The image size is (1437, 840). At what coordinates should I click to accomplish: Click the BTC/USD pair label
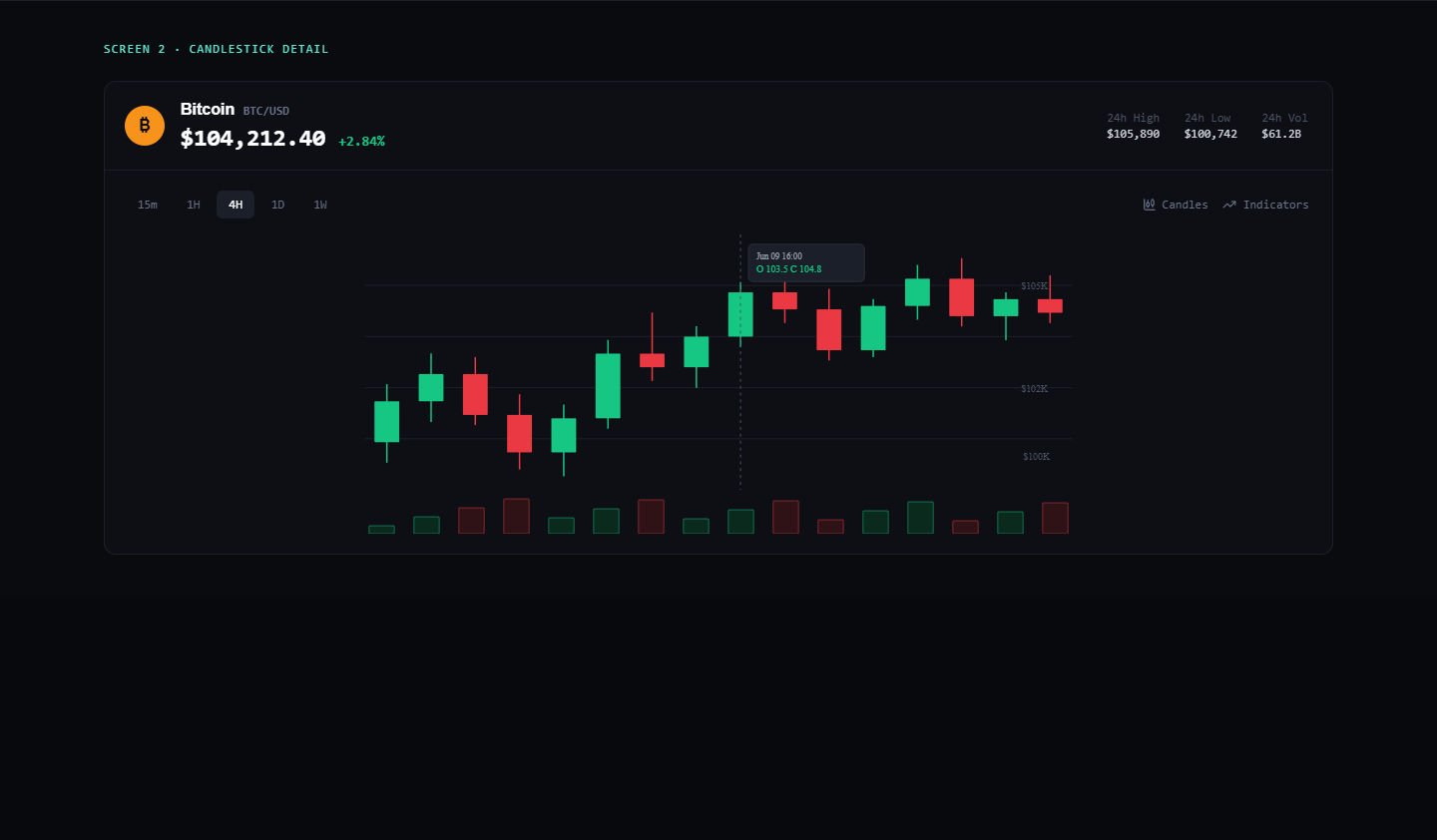tap(266, 111)
